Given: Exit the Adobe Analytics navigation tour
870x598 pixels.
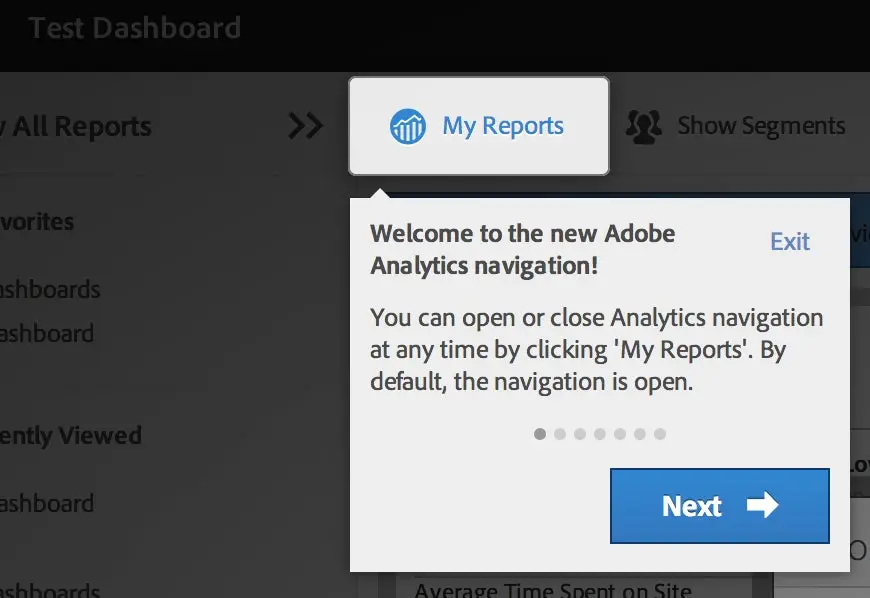Looking at the screenshot, I should pos(789,241).
